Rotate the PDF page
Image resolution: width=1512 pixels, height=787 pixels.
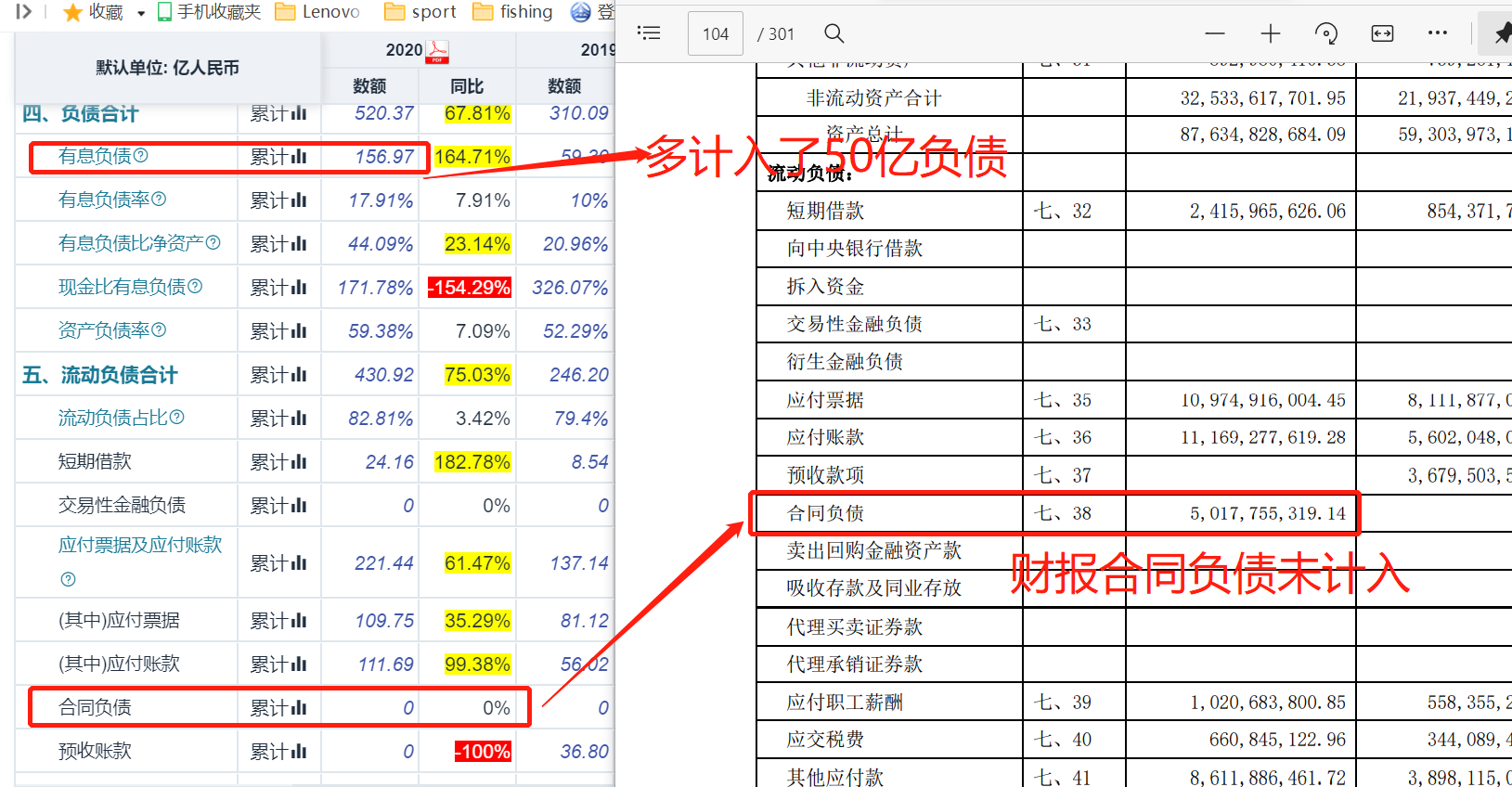1326,33
